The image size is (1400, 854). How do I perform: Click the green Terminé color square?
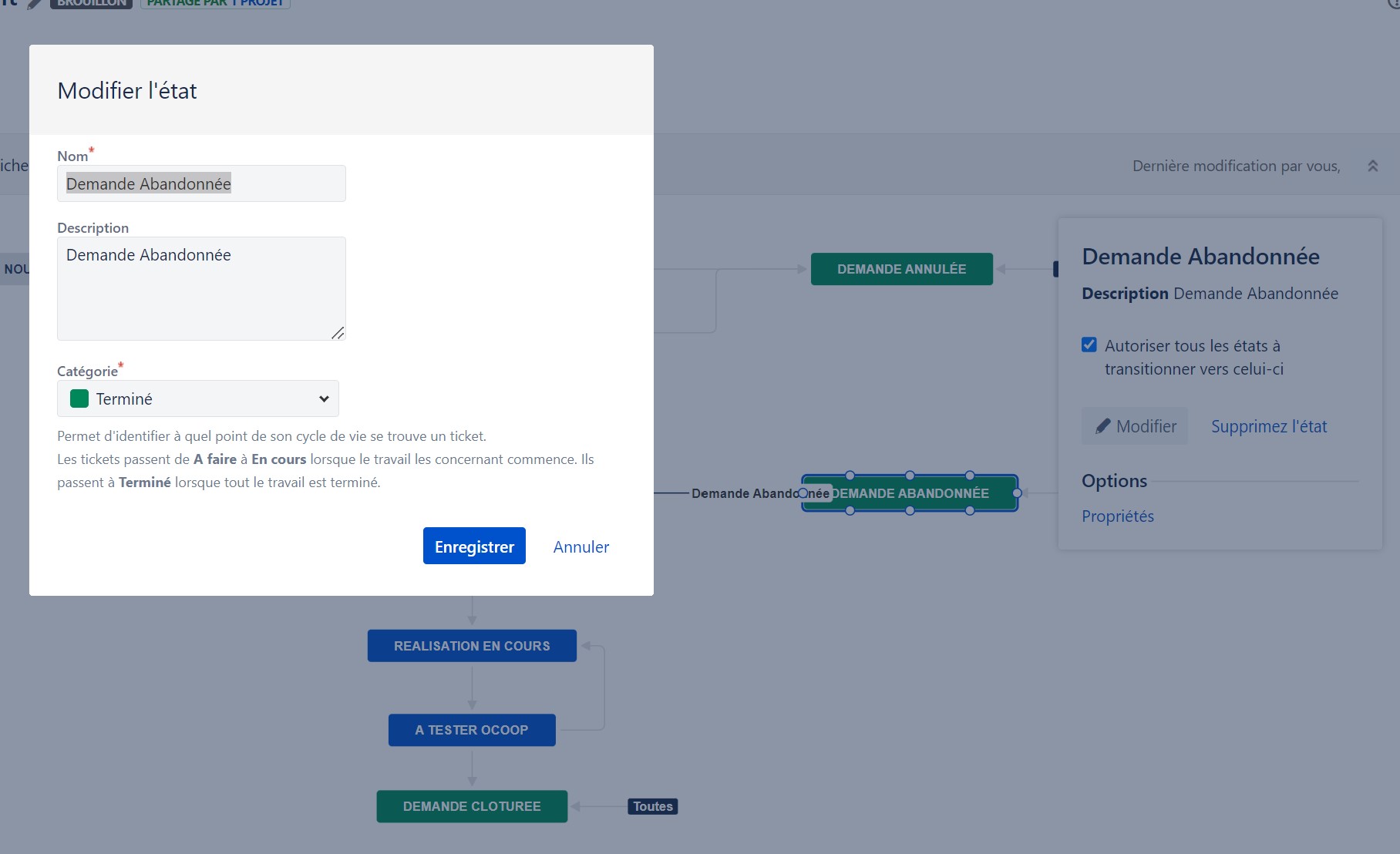point(79,398)
